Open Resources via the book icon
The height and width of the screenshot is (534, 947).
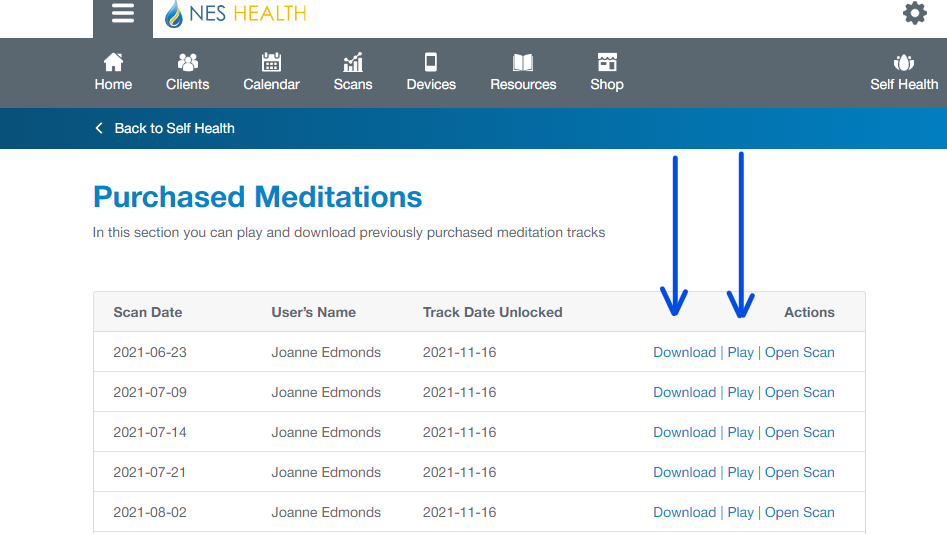coord(523,63)
